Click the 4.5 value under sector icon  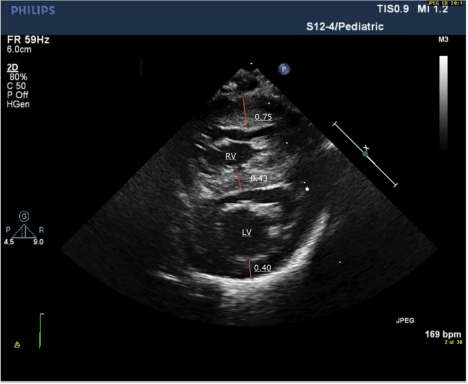point(9,242)
